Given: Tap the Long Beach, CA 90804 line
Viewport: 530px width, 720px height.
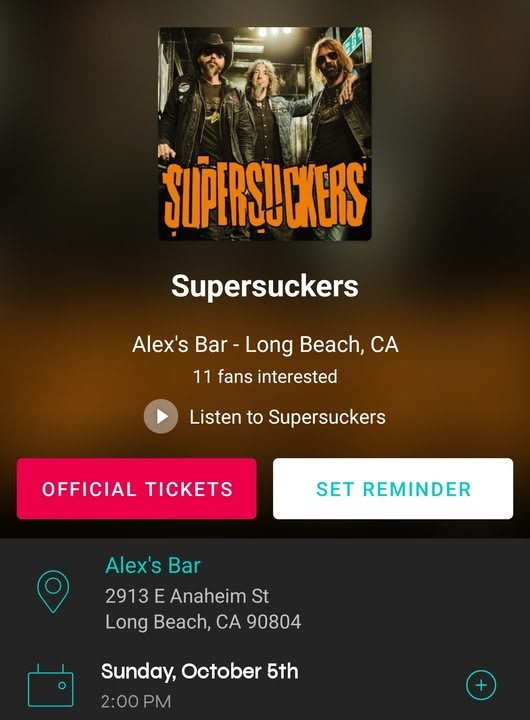Looking at the screenshot, I should pyautogui.click(x=203, y=622).
